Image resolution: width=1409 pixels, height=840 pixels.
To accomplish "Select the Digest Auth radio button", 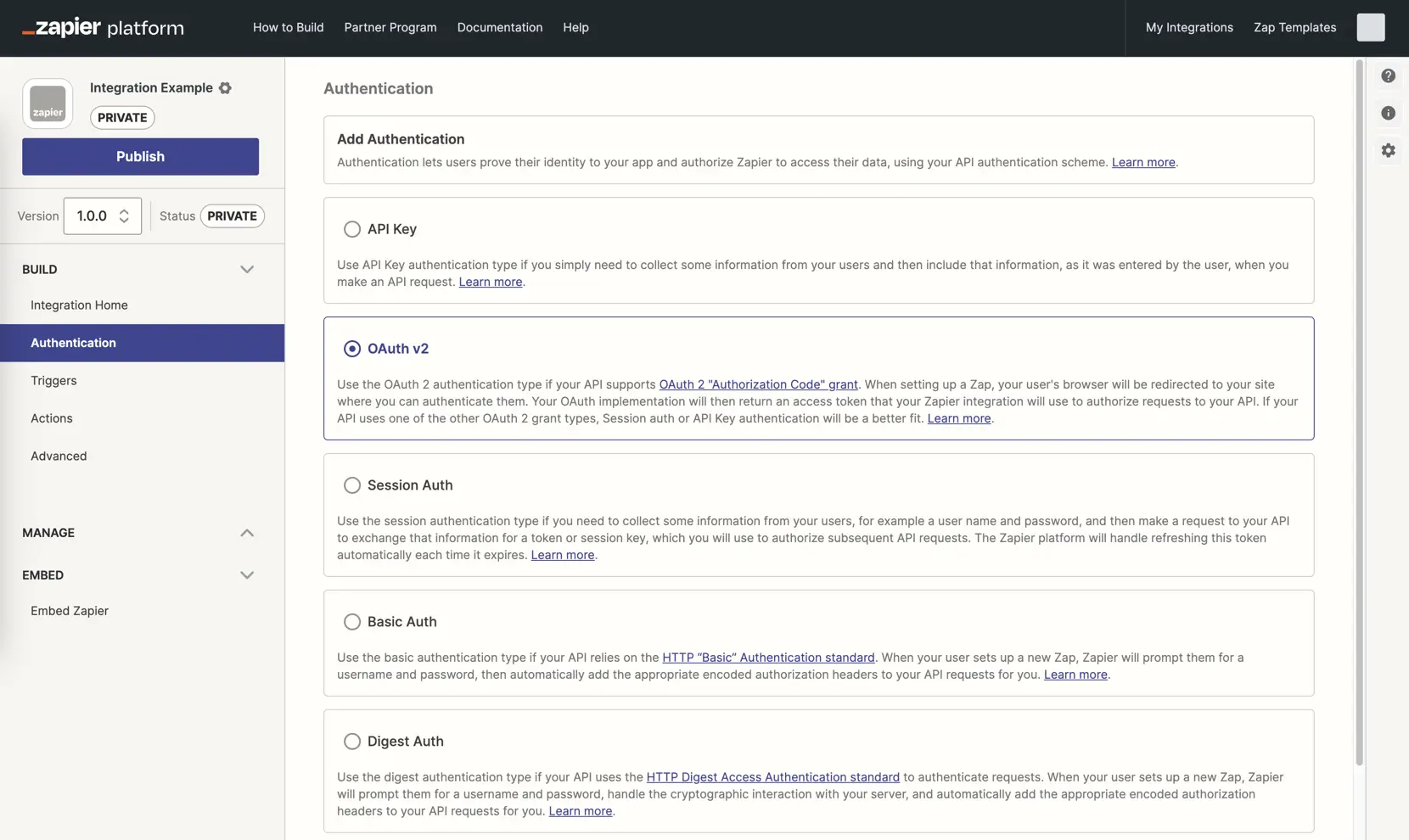I will pyautogui.click(x=351, y=742).
